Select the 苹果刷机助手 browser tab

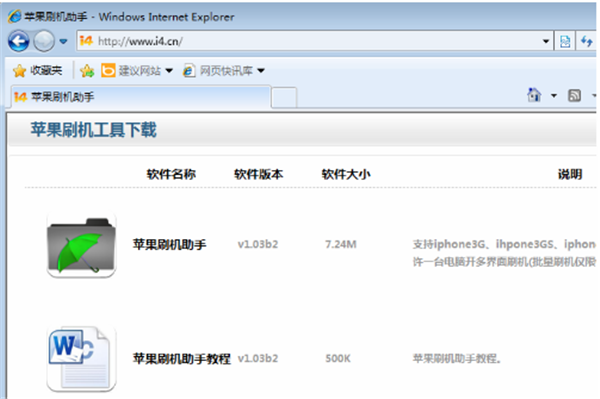click(141, 97)
